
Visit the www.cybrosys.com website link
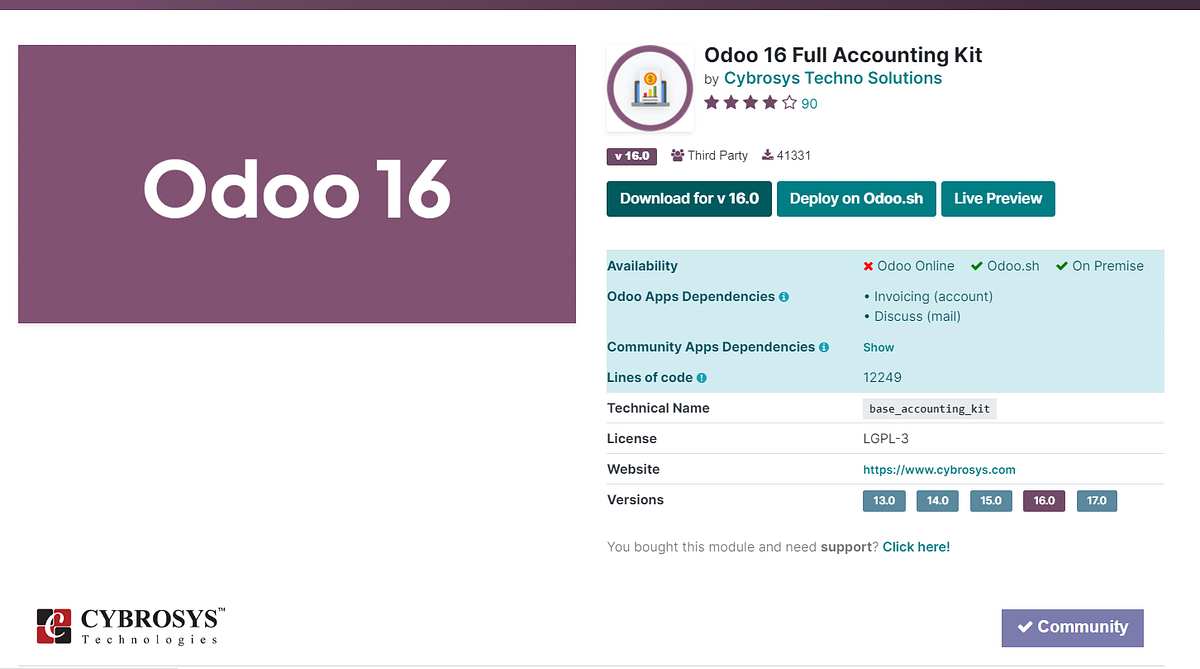coord(938,469)
